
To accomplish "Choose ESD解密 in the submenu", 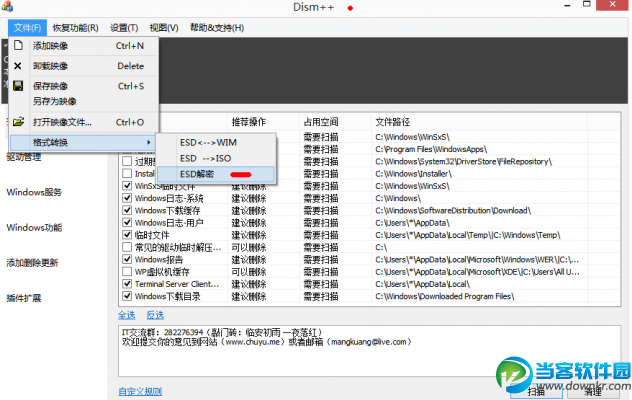I will point(216,174).
